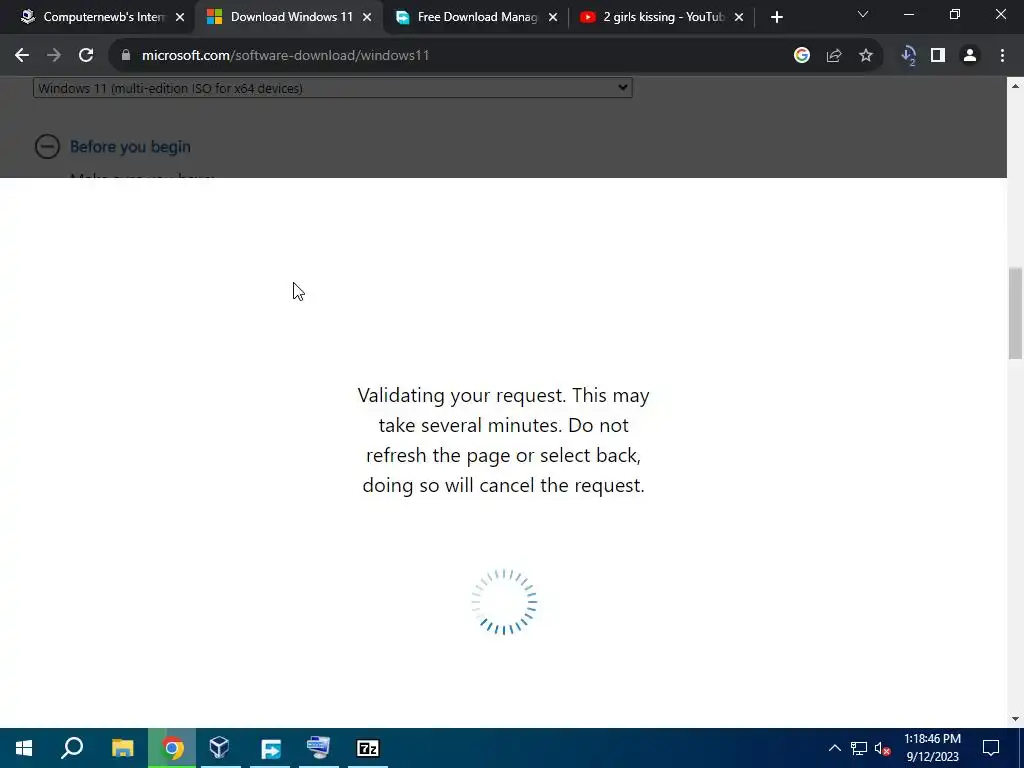Open 7-Zip from the taskbar
1024x768 pixels.
pos(368,748)
